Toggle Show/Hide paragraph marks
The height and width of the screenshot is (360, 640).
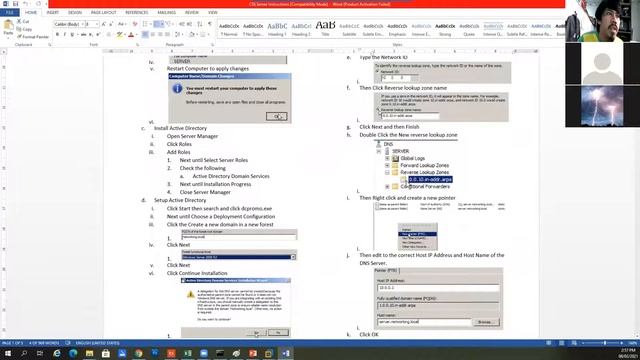point(210,24)
